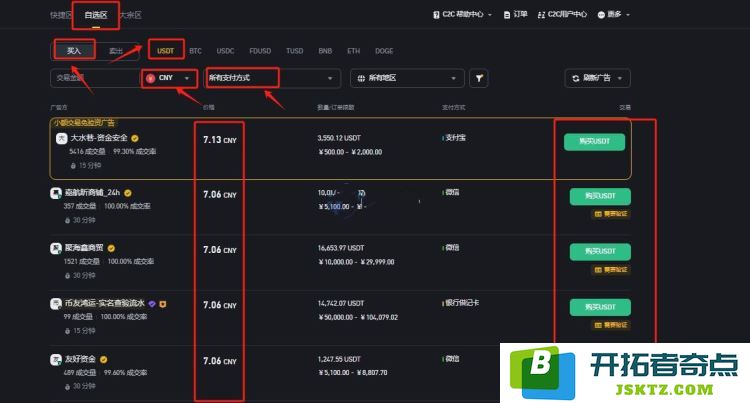Click the 7.13 CNY price
Screen dimensions: 750x403
click(220, 140)
